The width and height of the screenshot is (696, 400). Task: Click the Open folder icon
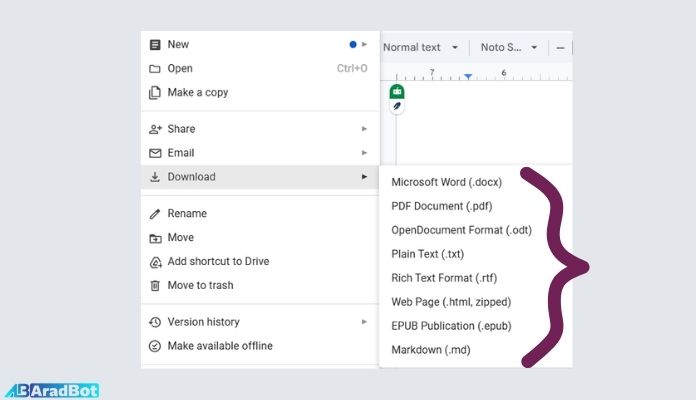tap(155, 69)
